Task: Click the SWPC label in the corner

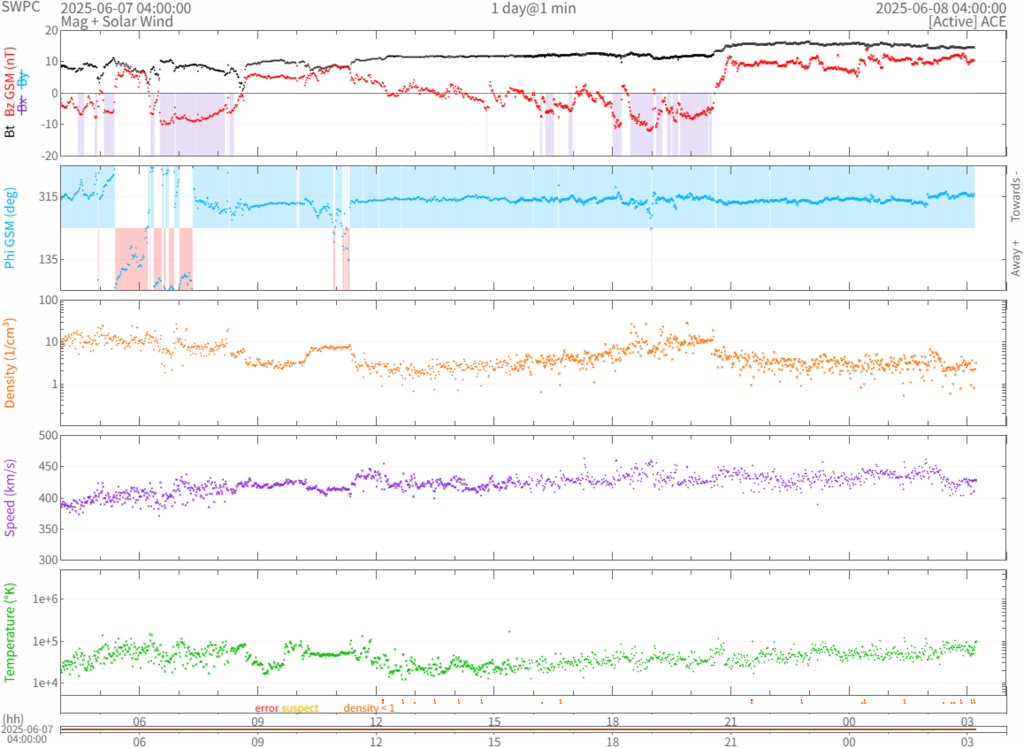Action: coord(21,8)
